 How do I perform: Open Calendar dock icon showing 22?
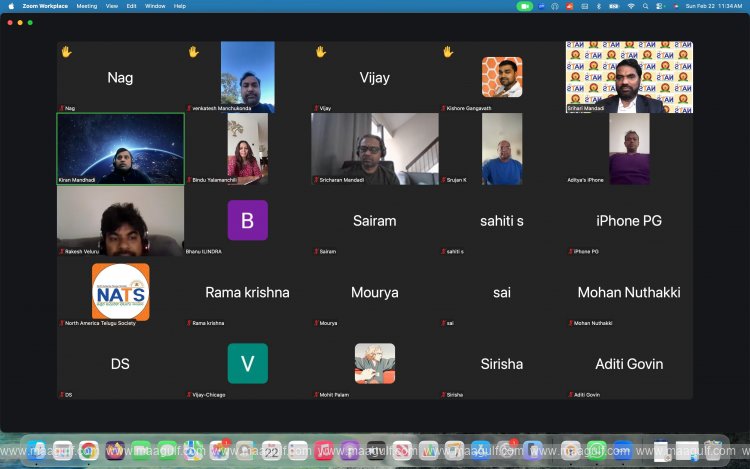pos(271,451)
